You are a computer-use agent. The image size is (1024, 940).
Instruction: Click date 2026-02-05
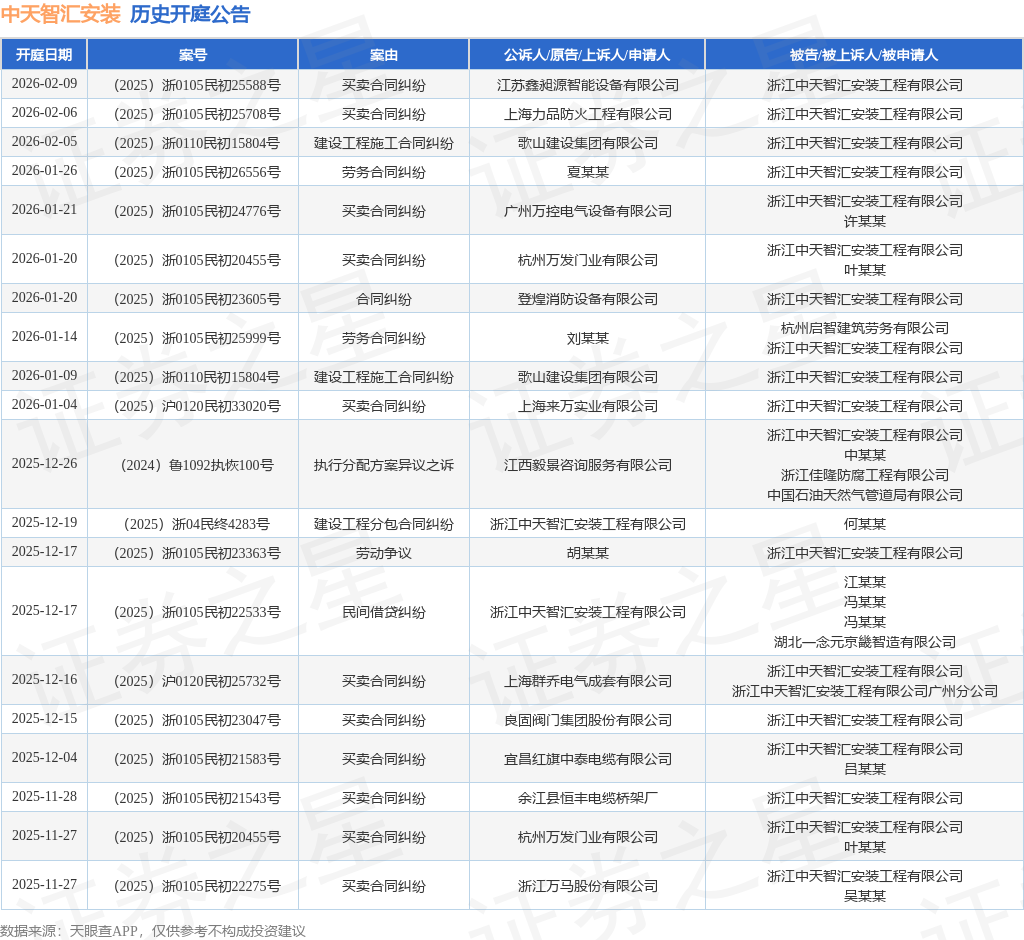[44, 141]
